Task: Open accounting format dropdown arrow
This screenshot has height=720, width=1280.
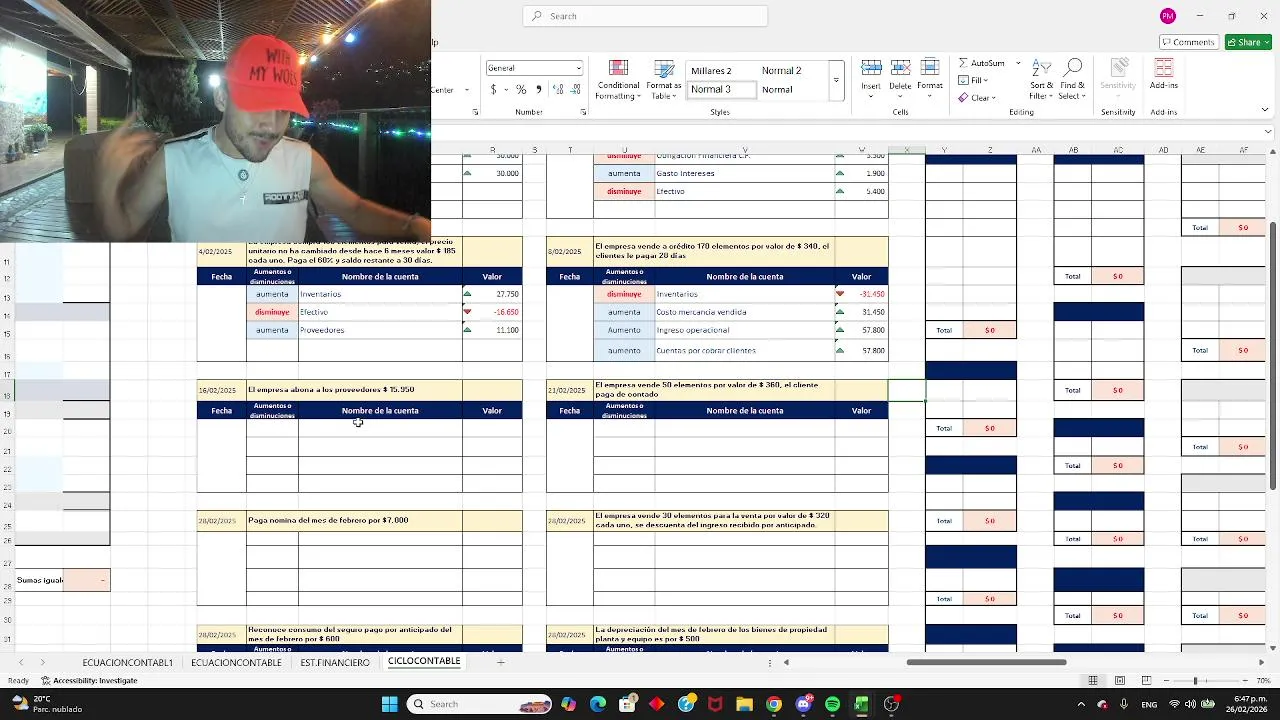Action: click(x=505, y=89)
